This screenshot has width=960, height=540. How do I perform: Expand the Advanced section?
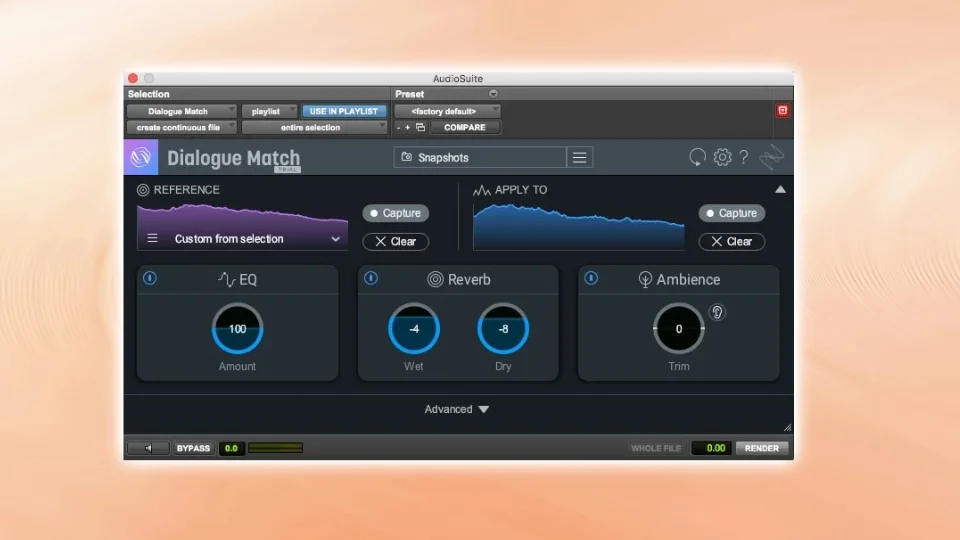(x=457, y=409)
